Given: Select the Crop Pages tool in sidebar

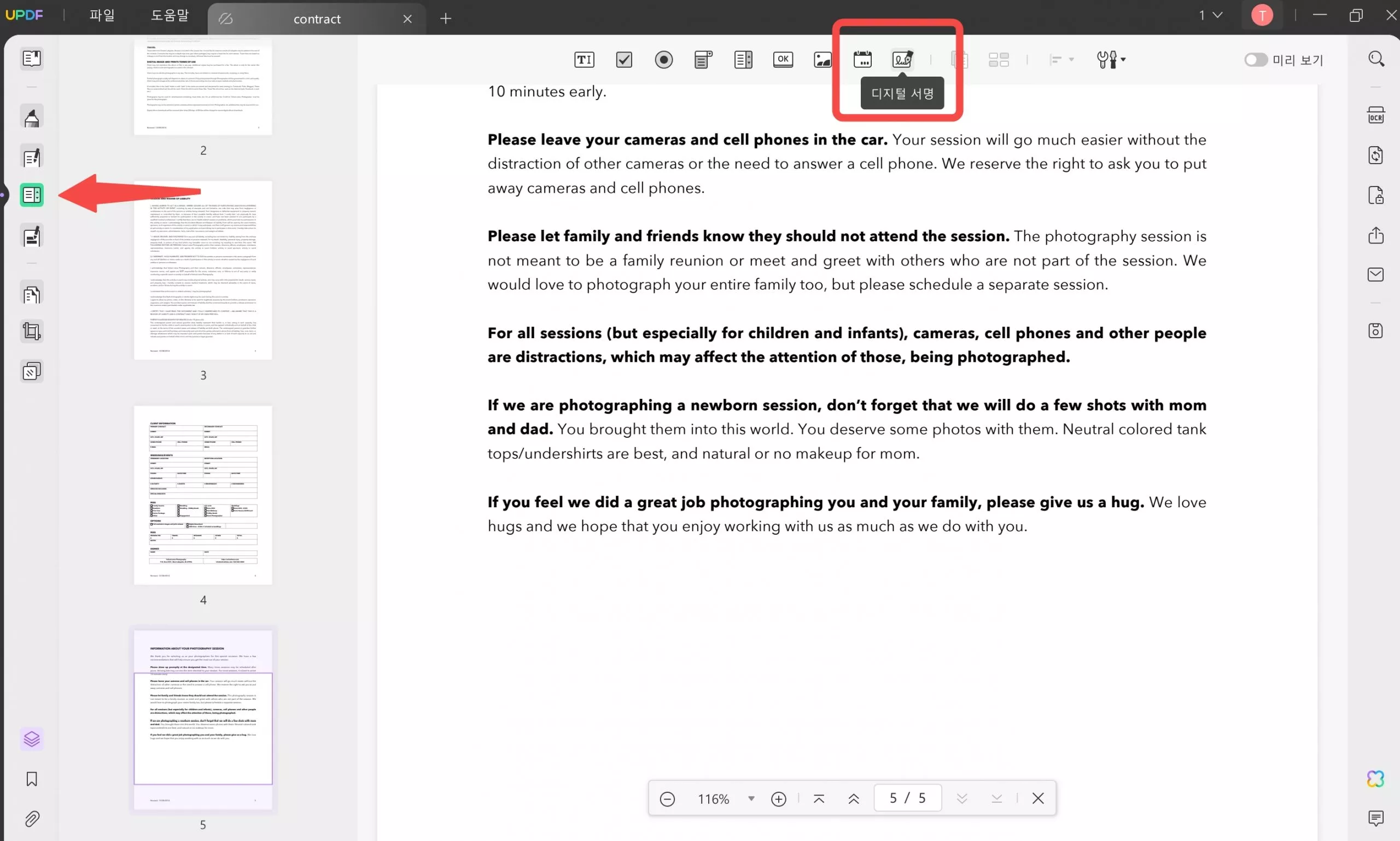Looking at the screenshot, I should pos(32,331).
